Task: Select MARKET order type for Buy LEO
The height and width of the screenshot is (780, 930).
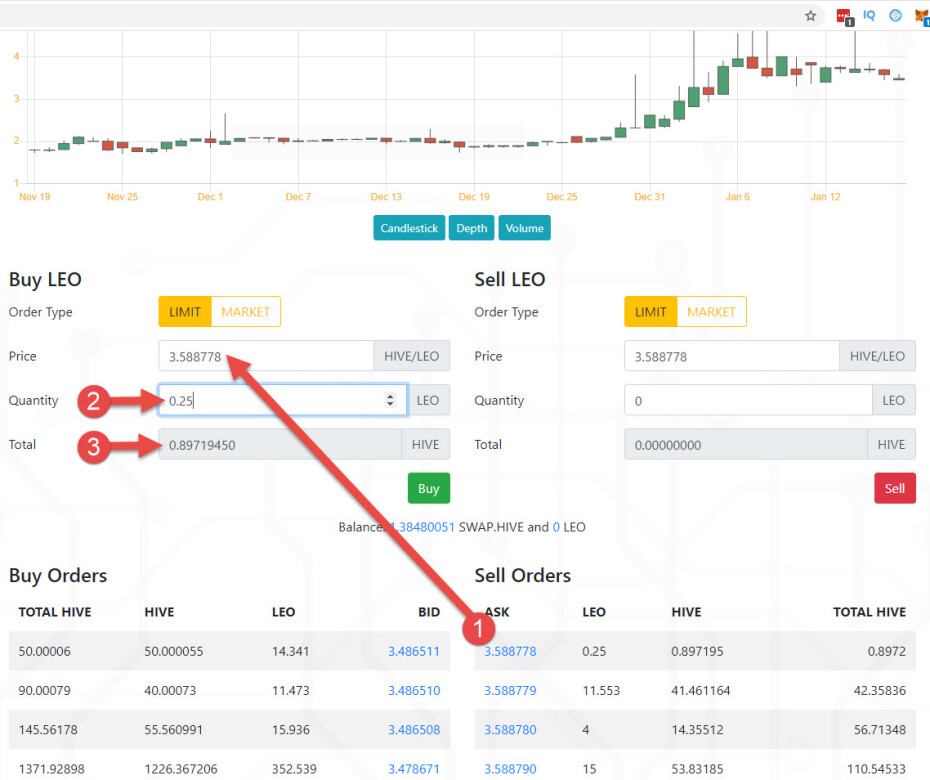Action: 246,311
